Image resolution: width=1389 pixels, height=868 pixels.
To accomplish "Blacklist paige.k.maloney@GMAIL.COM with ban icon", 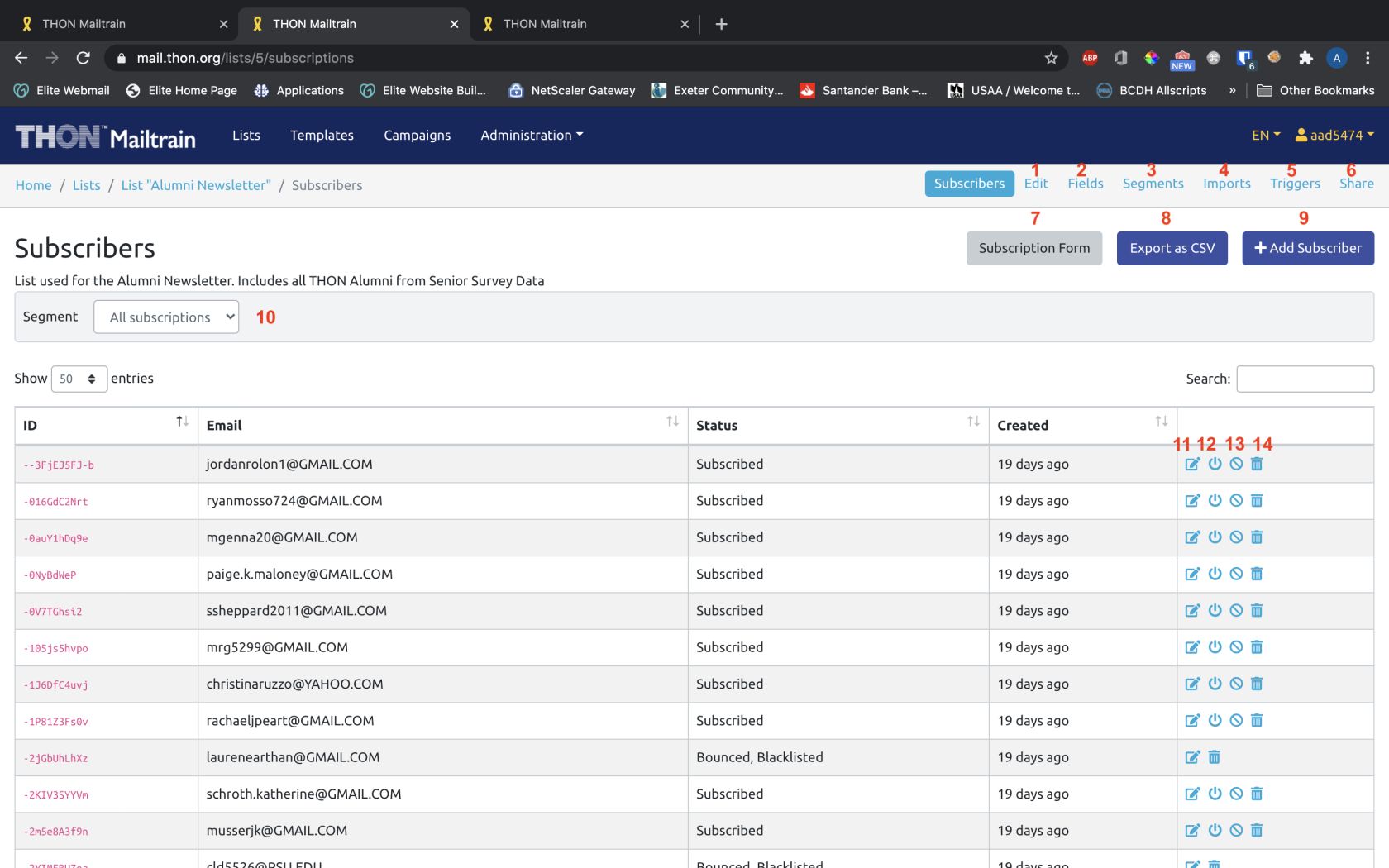I will coord(1236,574).
